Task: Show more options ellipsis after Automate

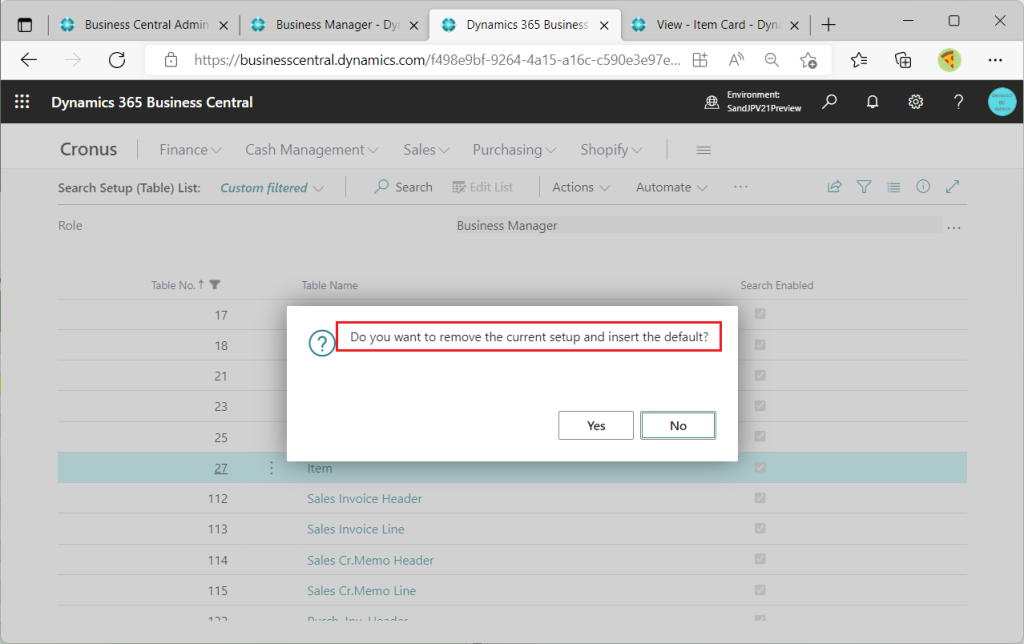Action: [741, 187]
